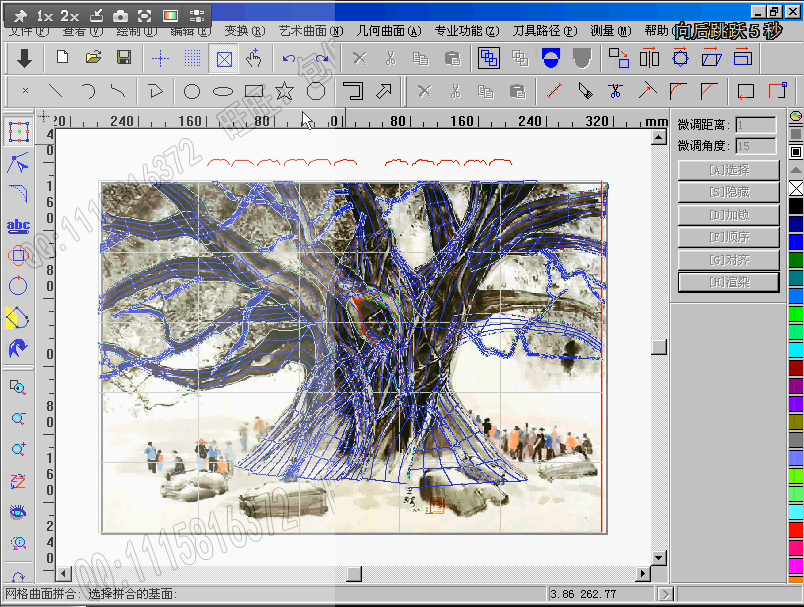Activate the object selection tool in sidebar

[19, 132]
